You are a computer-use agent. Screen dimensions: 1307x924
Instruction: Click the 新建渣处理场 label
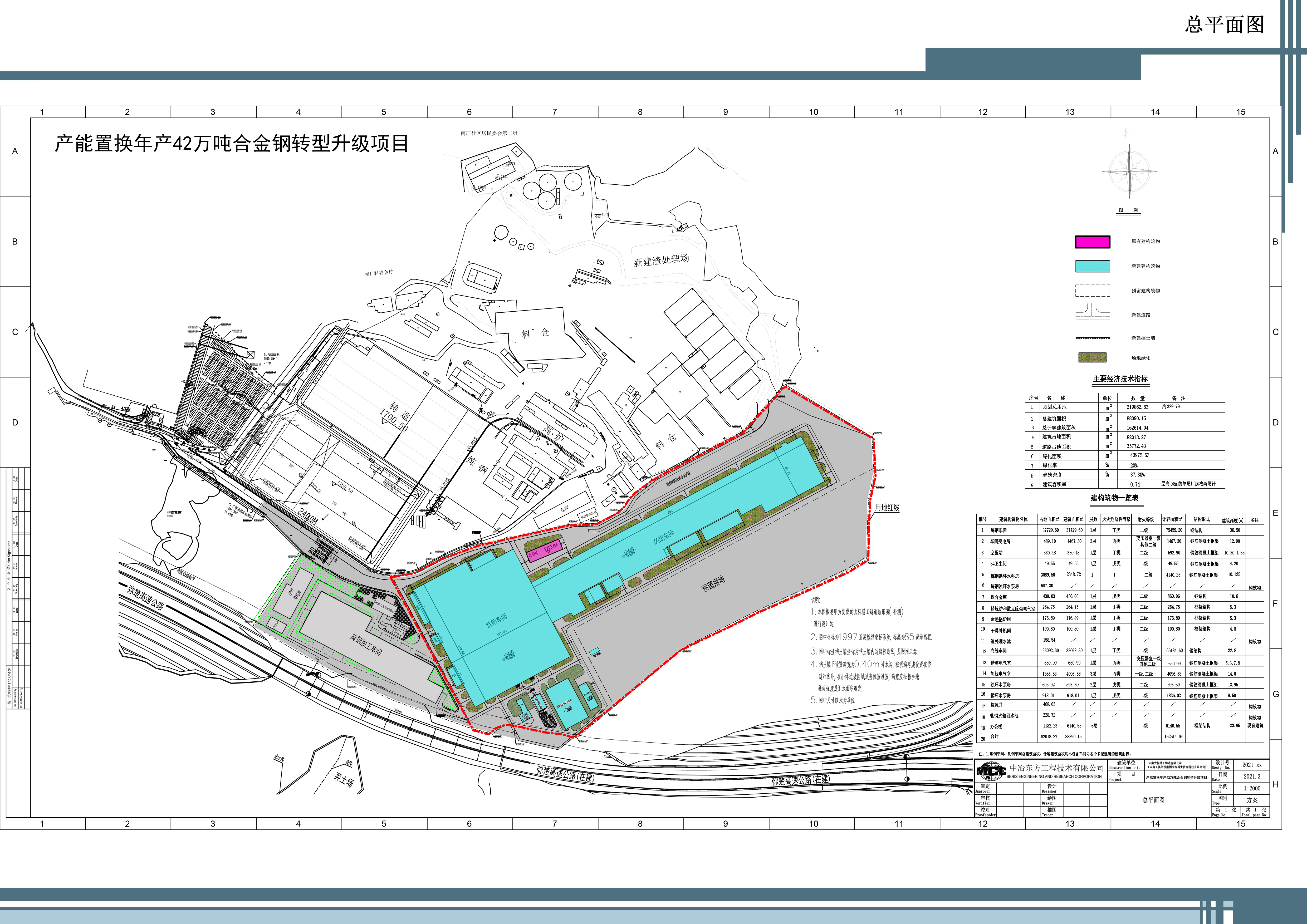(x=661, y=261)
